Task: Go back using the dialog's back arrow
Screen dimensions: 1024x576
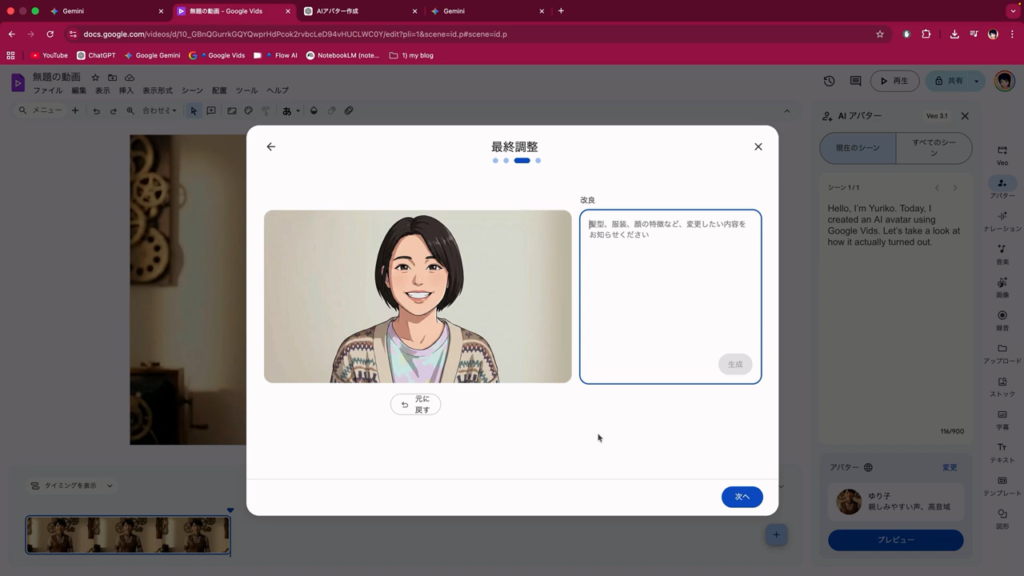Action: click(x=271, y=147)
